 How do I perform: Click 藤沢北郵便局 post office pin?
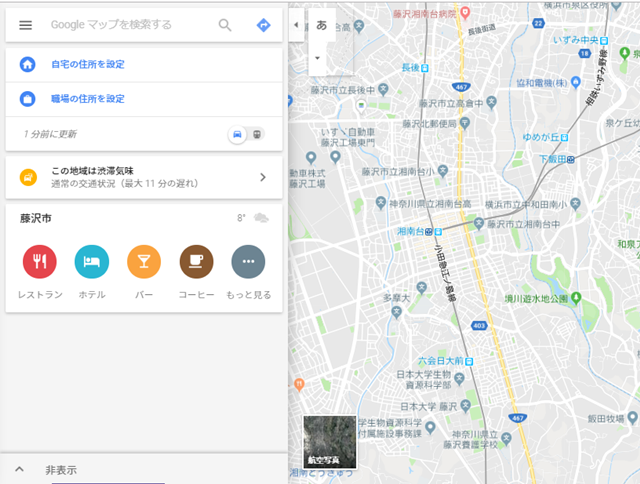(x=464, y=122)
